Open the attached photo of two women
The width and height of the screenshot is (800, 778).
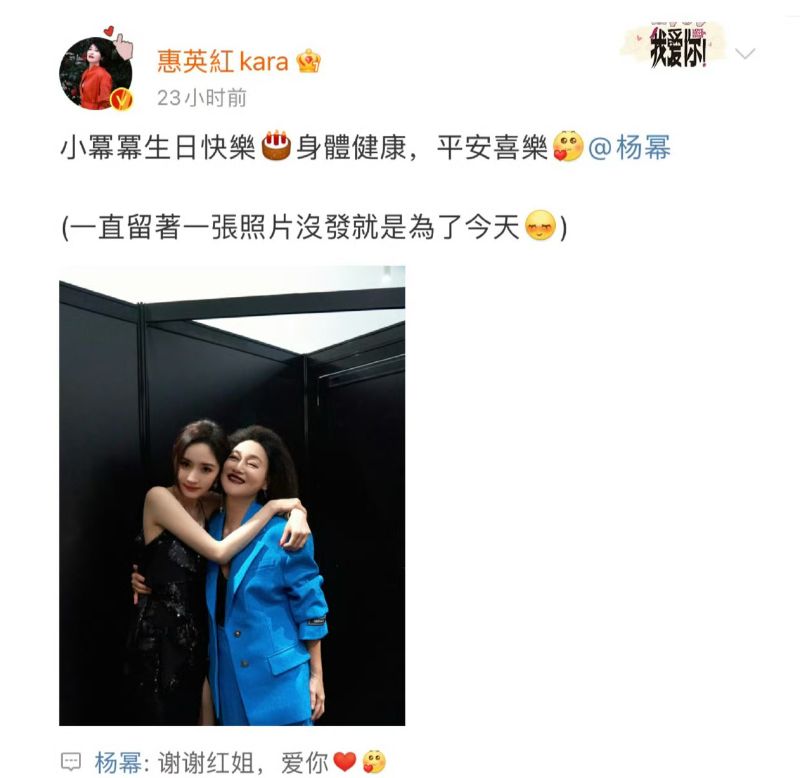tap(232, 495)
